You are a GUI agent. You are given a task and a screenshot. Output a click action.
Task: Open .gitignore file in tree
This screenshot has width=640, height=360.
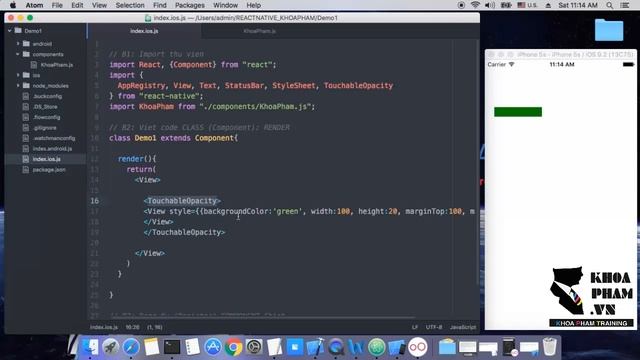(44, 127)
